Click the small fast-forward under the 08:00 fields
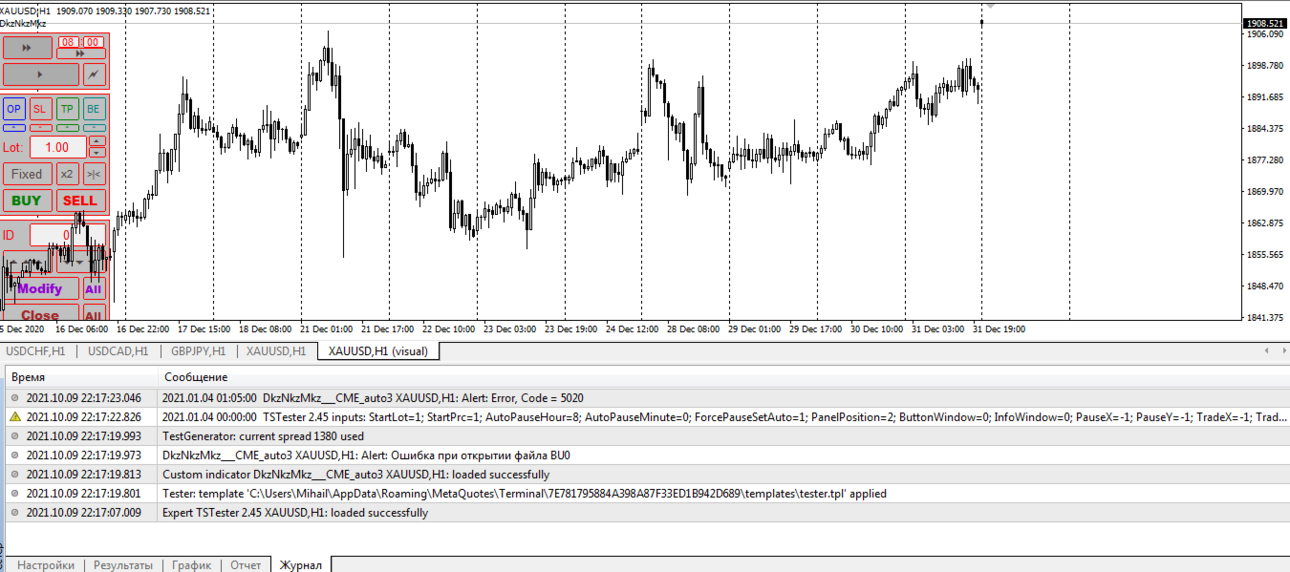Screen dimensions: 1290x572 coord(80,54)
